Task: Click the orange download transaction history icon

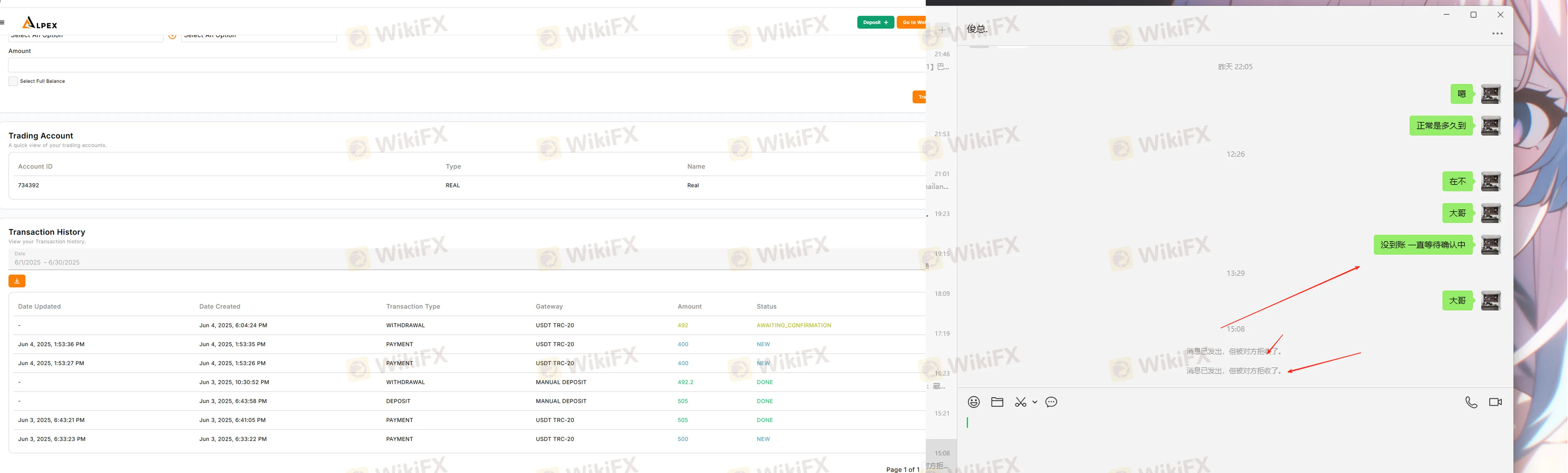Action: click(17, 281)
